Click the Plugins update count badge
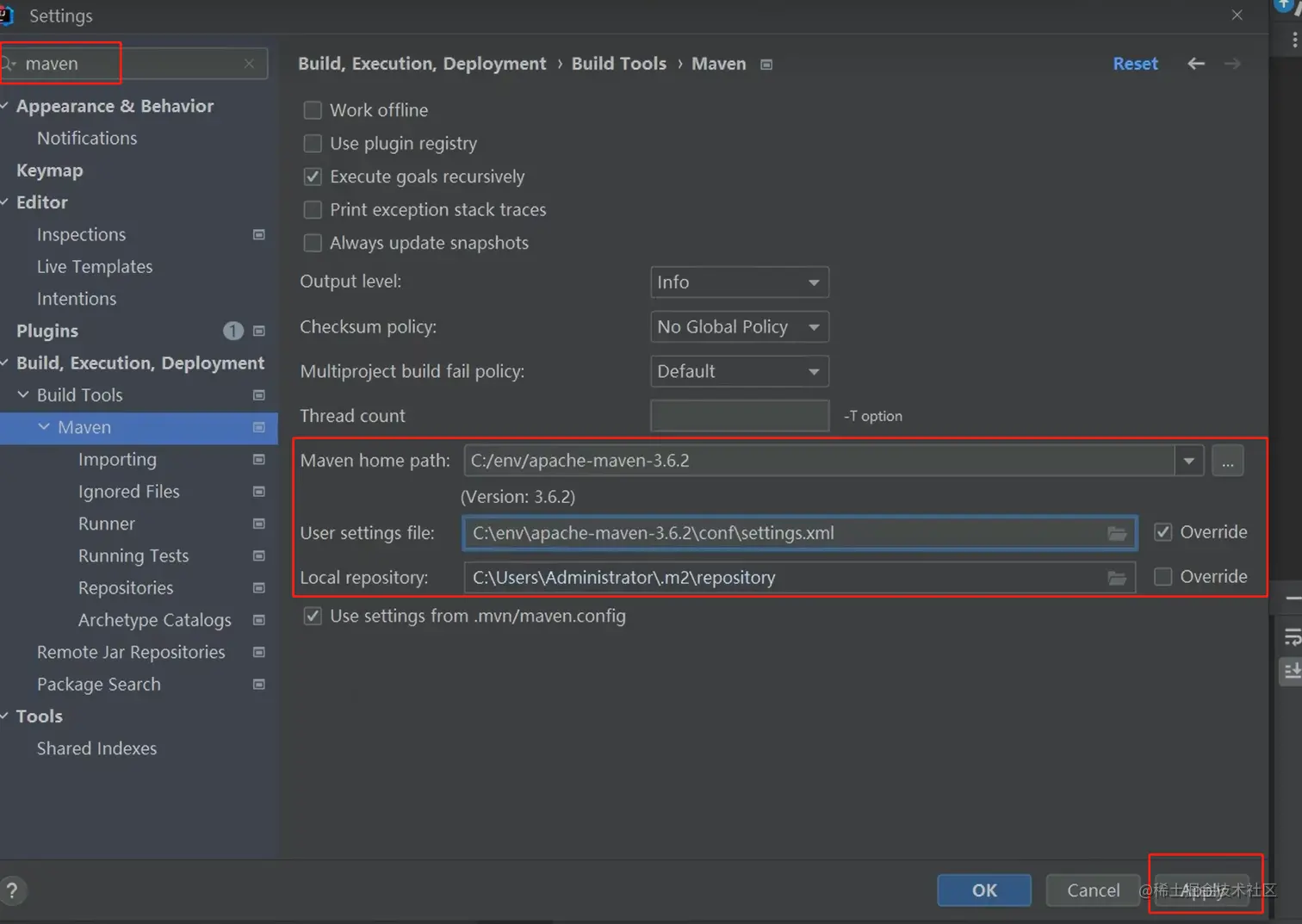The width and height of the screenshot is (1302, 924). [232, 331]
